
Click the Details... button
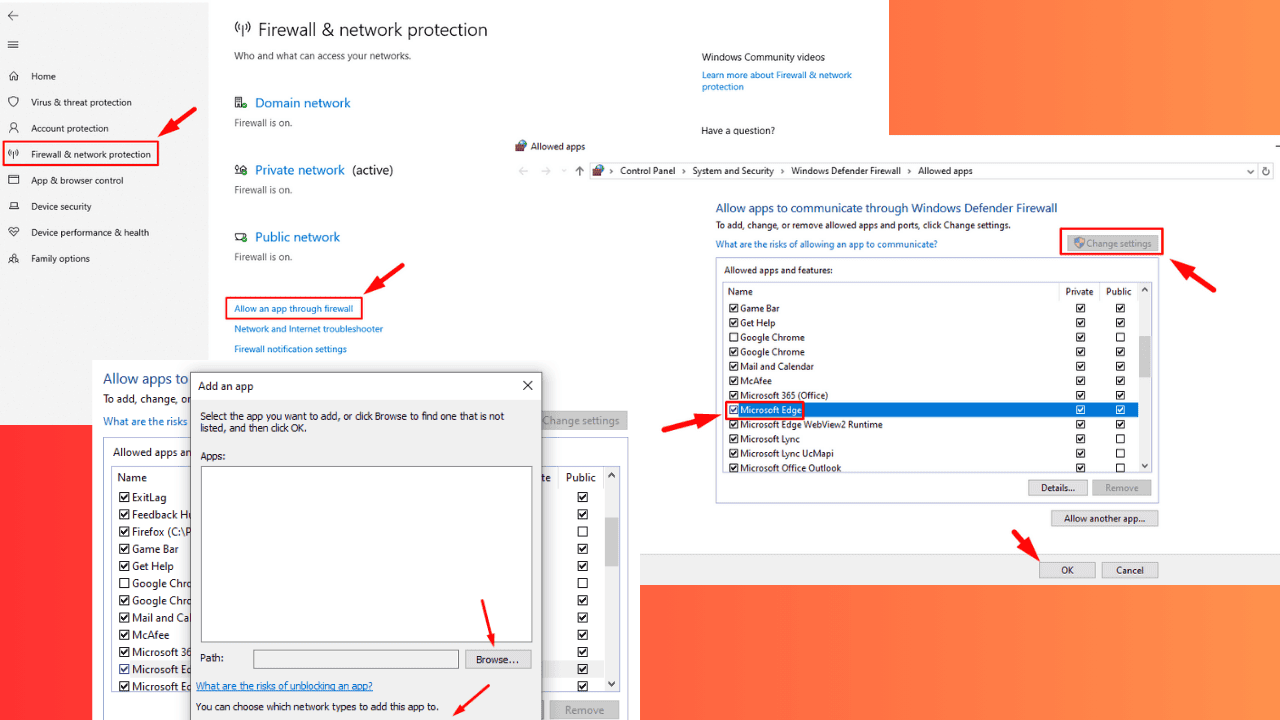click(1057, 488)
